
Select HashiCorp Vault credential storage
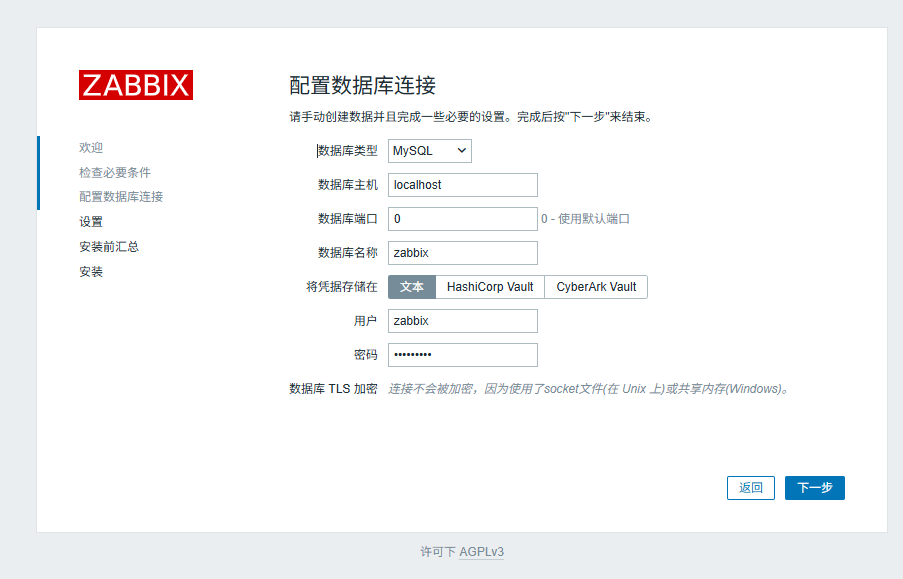[490, 287]
